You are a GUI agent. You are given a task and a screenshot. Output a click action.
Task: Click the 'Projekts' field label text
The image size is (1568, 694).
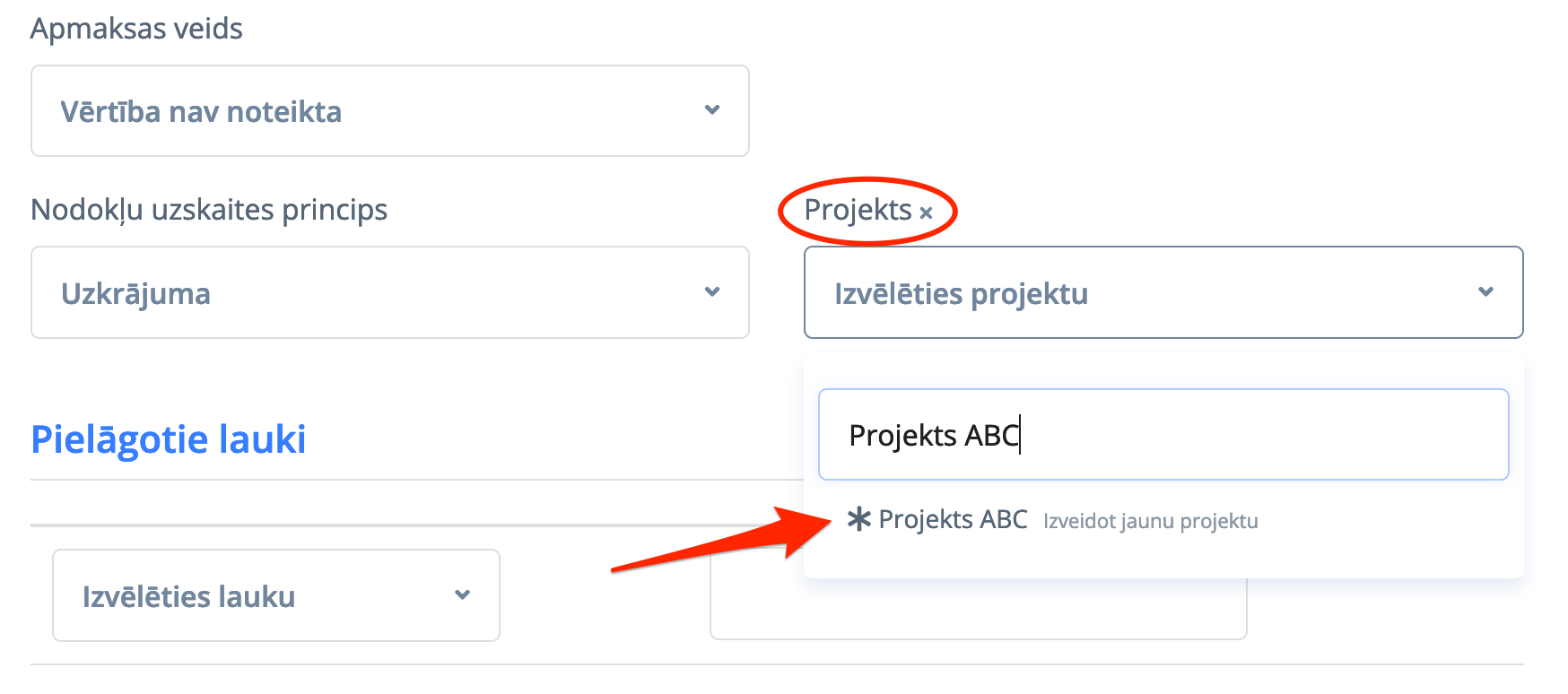pos(858,210)
